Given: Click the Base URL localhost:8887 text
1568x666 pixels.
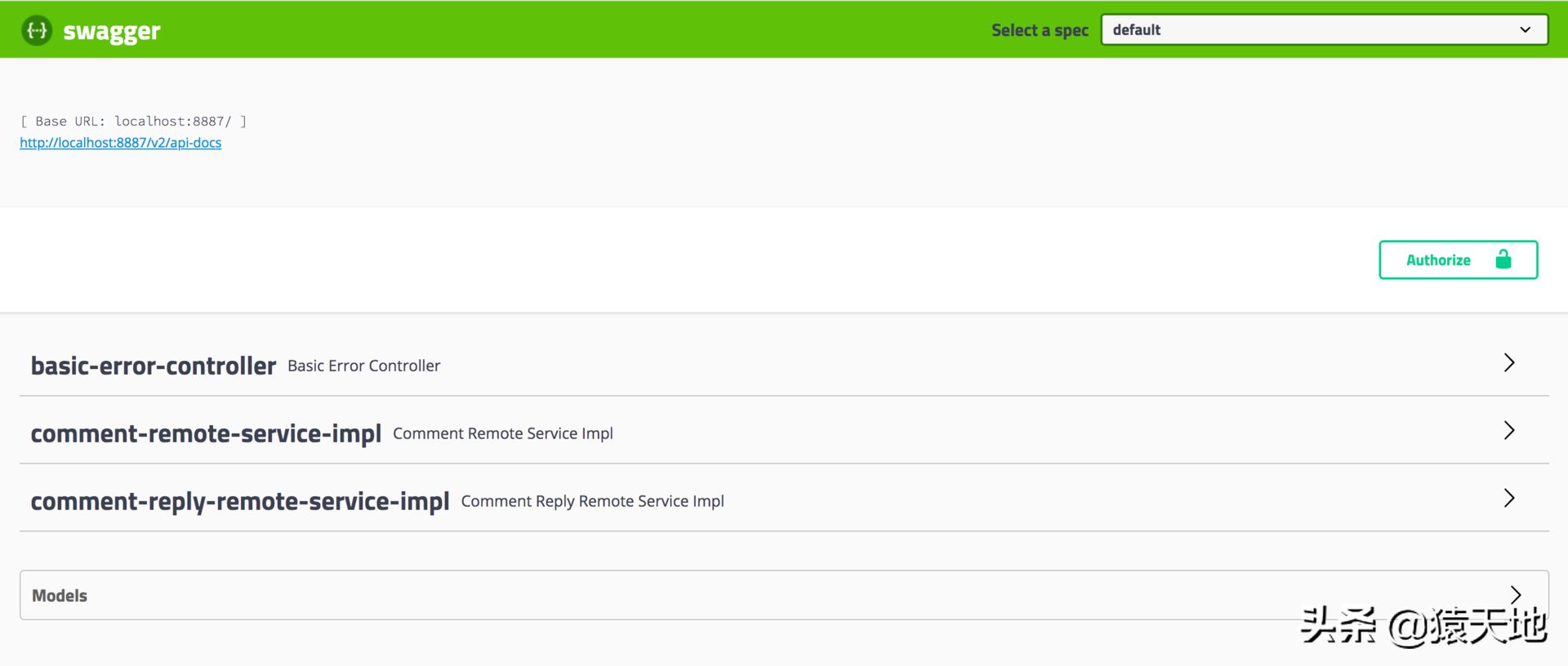Looking at the screenshot, I should point(133,121).
